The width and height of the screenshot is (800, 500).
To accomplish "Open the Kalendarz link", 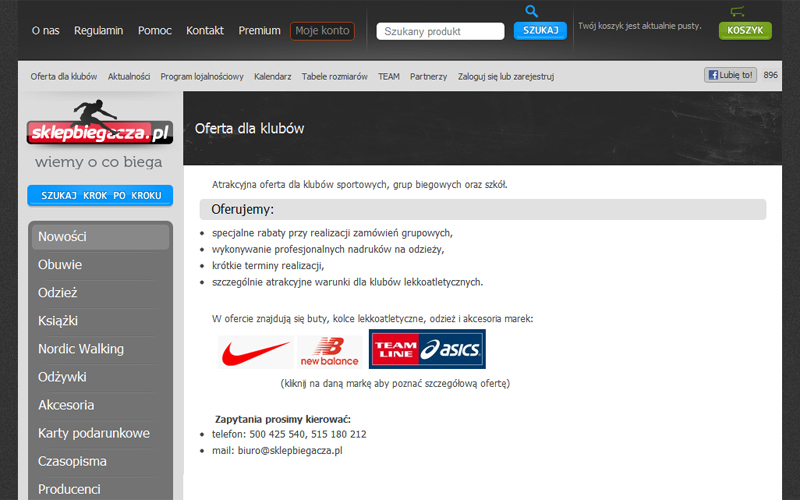I will click(272, 77).
